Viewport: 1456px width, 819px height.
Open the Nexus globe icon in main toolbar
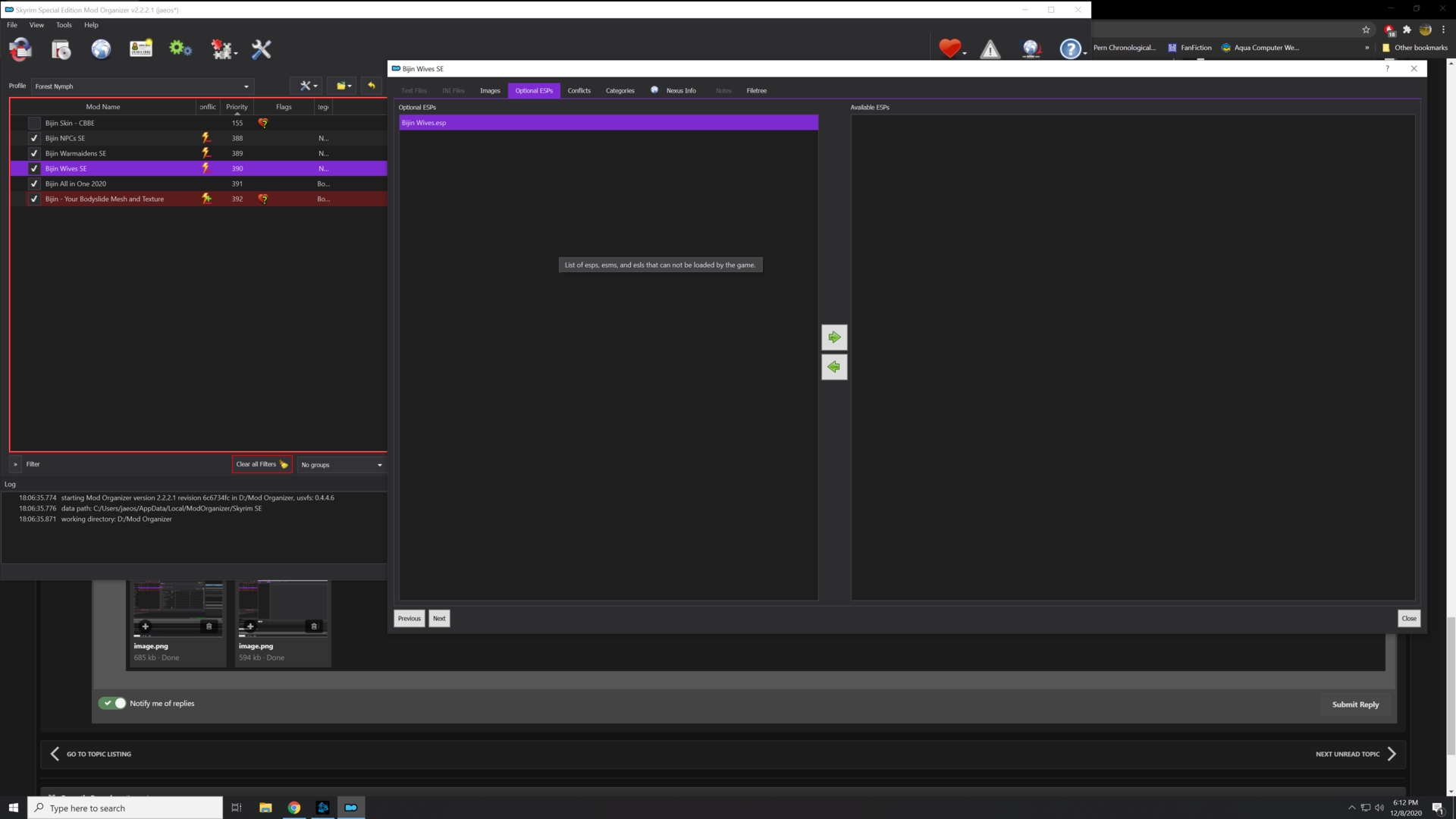tap(101, 49)
